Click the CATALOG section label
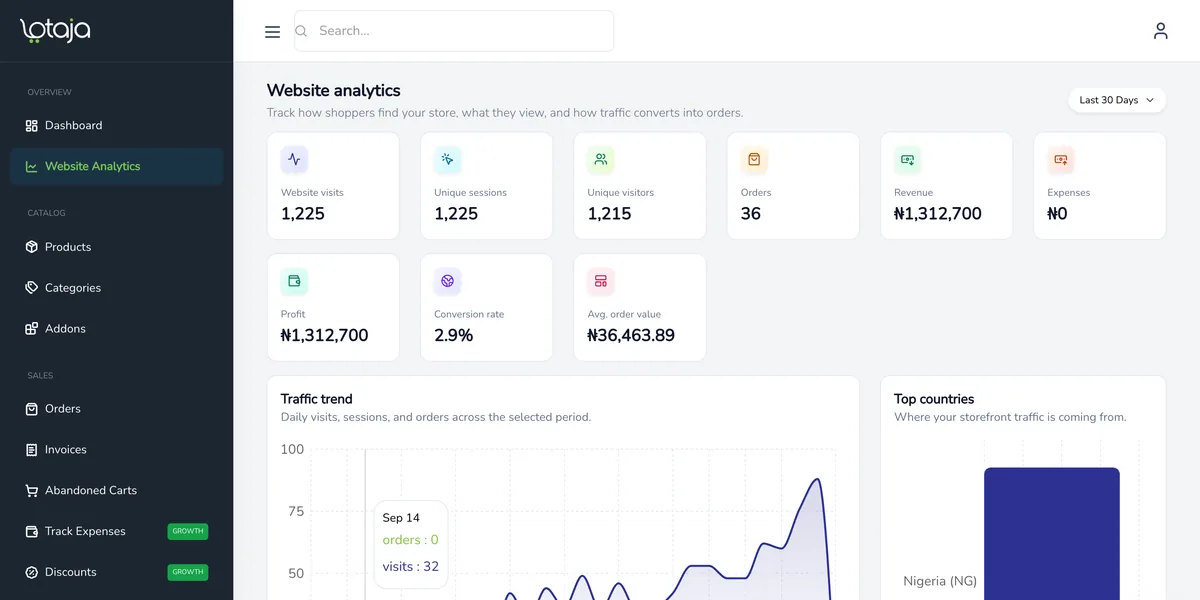1200x600 pixels. click(46, 213)
